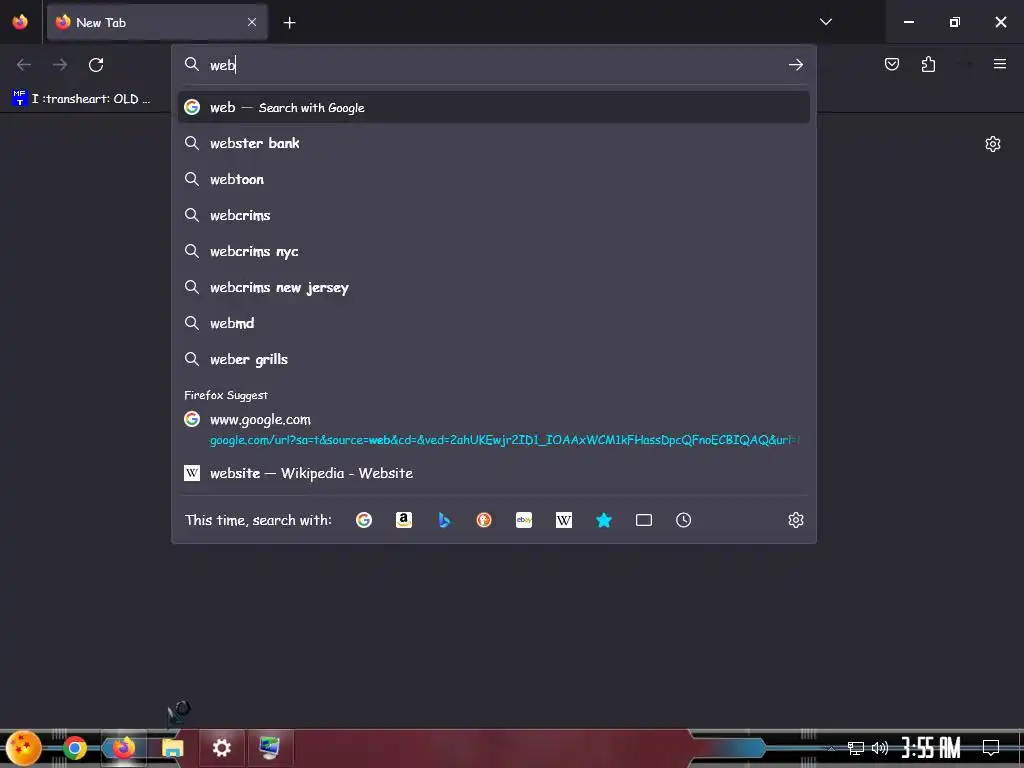Viewport: 1024px width, 768px height.
Task: Select the 'weber grills' suggestion
Action: (x=494, y=359)
